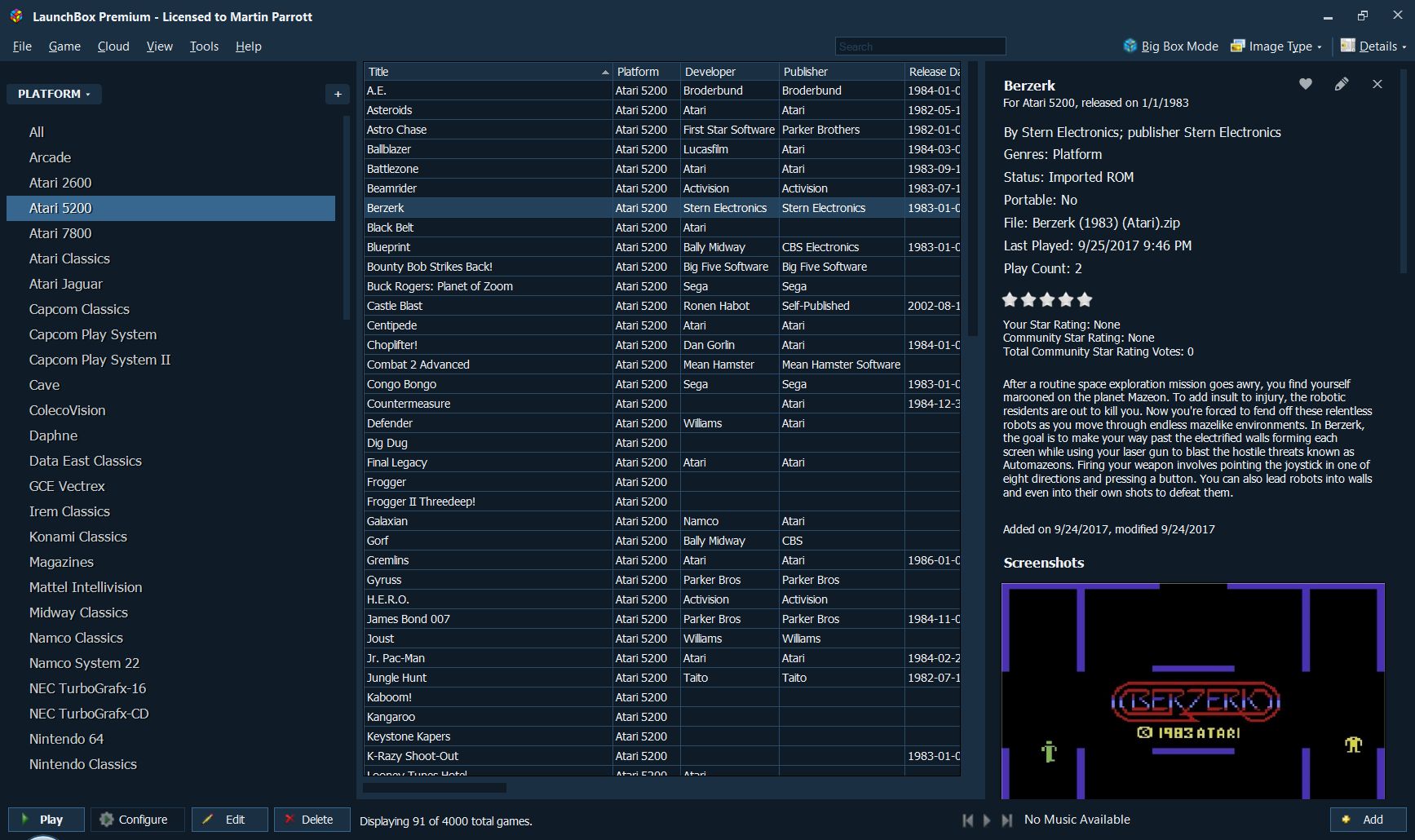Screen dimensions: 1415x840
Task: Click the Play button
Action: coord(46,820)
